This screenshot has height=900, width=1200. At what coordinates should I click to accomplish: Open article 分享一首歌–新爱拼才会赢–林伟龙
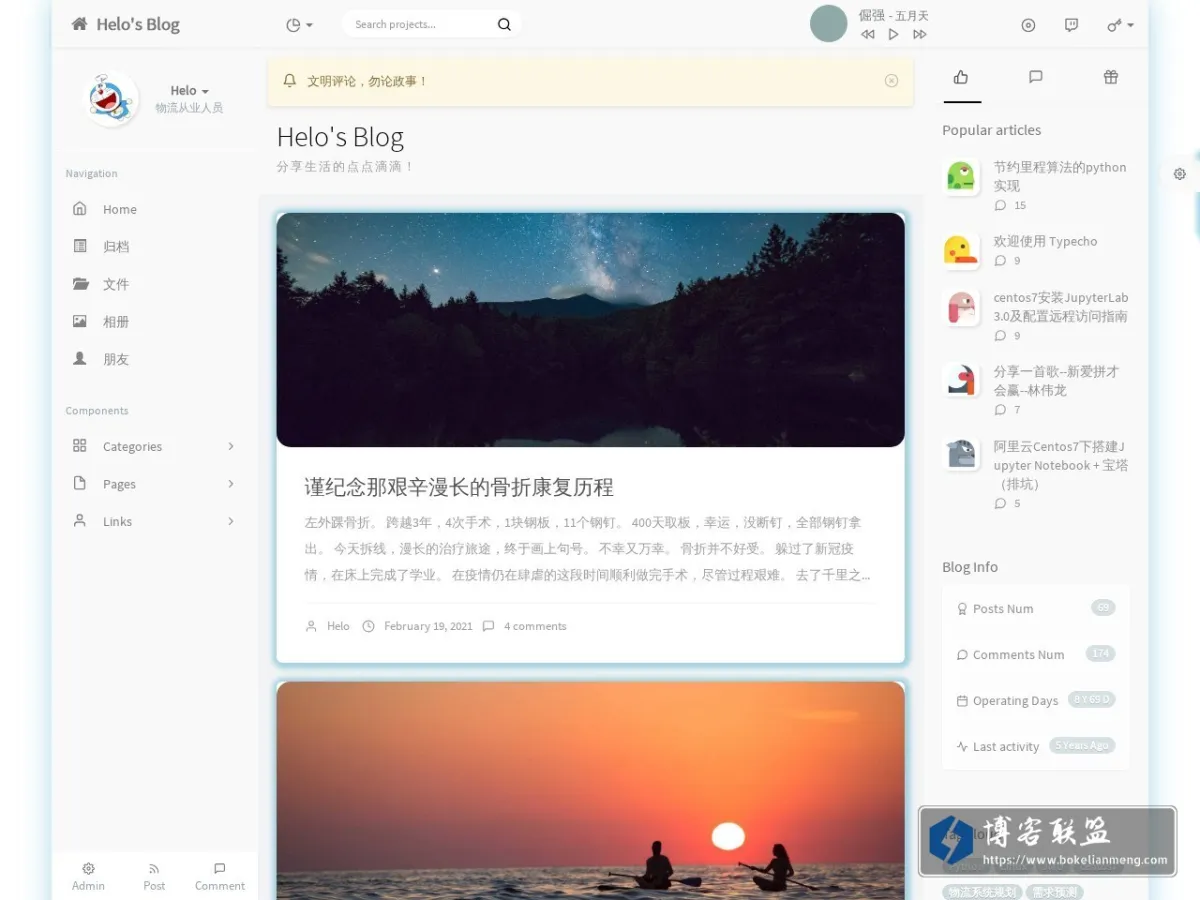pyautogui.click(x=1057, y=381)
